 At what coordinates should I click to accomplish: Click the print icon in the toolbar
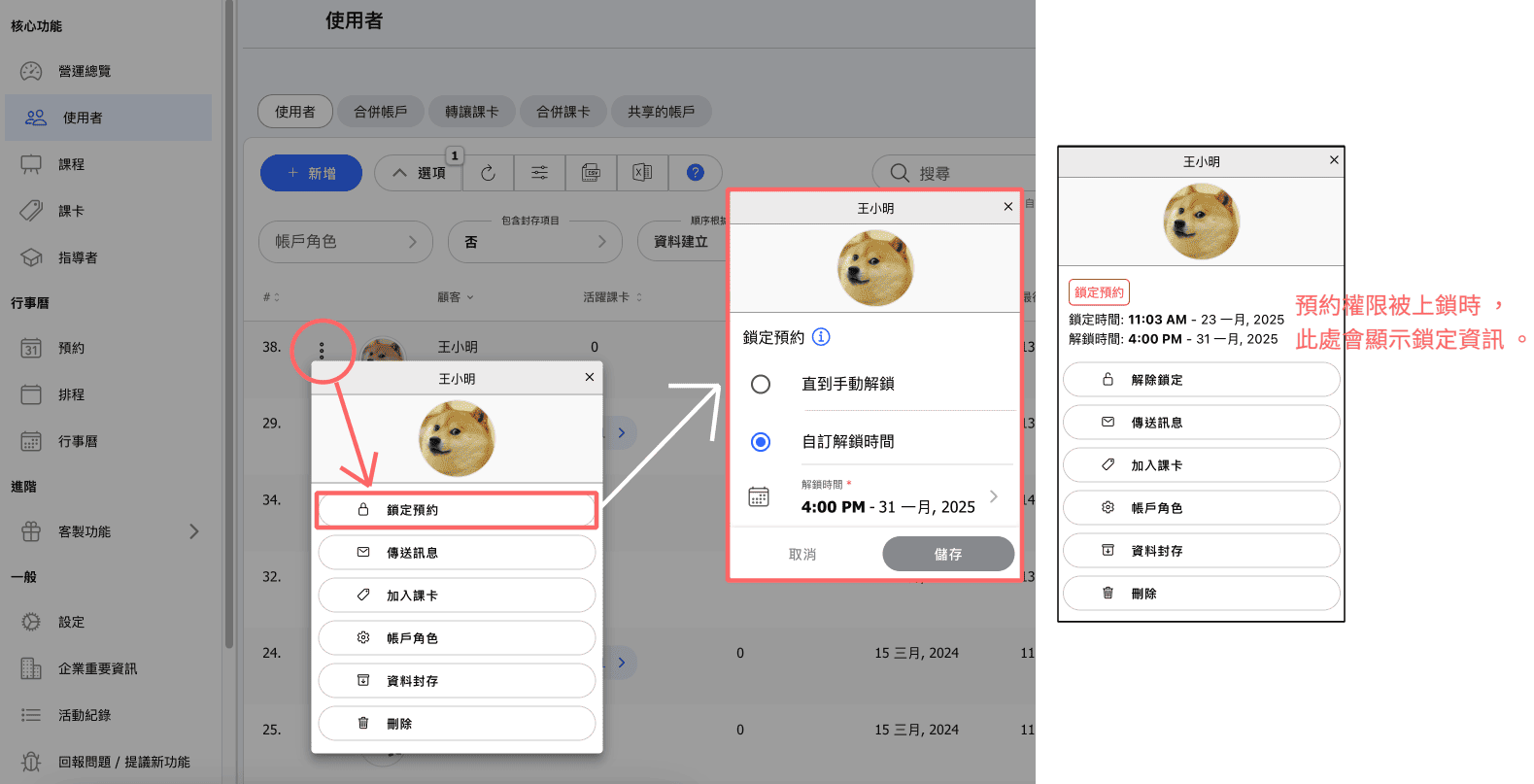591,173
